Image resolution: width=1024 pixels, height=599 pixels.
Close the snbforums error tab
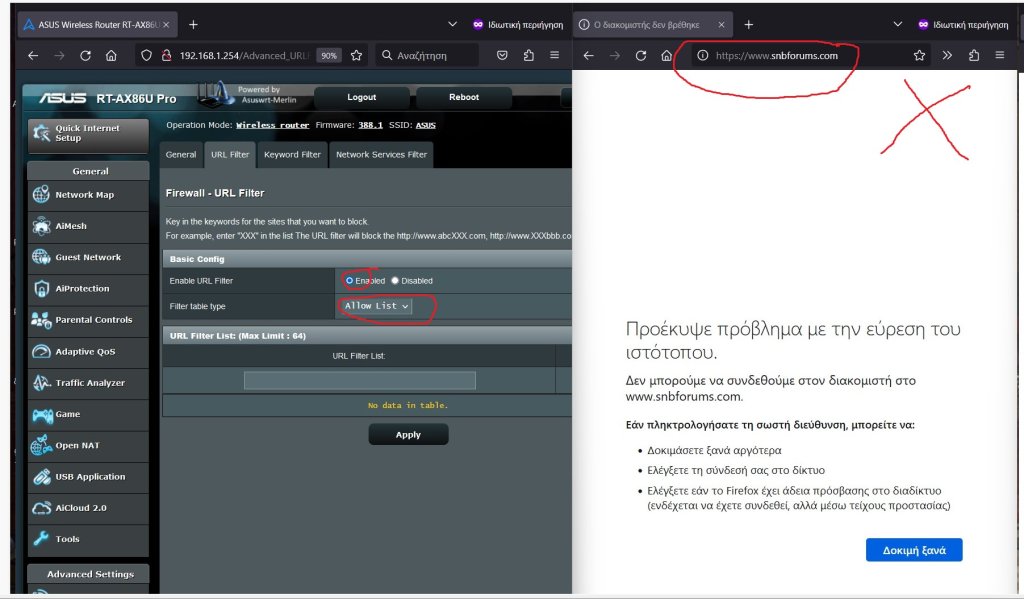[721, 25]
